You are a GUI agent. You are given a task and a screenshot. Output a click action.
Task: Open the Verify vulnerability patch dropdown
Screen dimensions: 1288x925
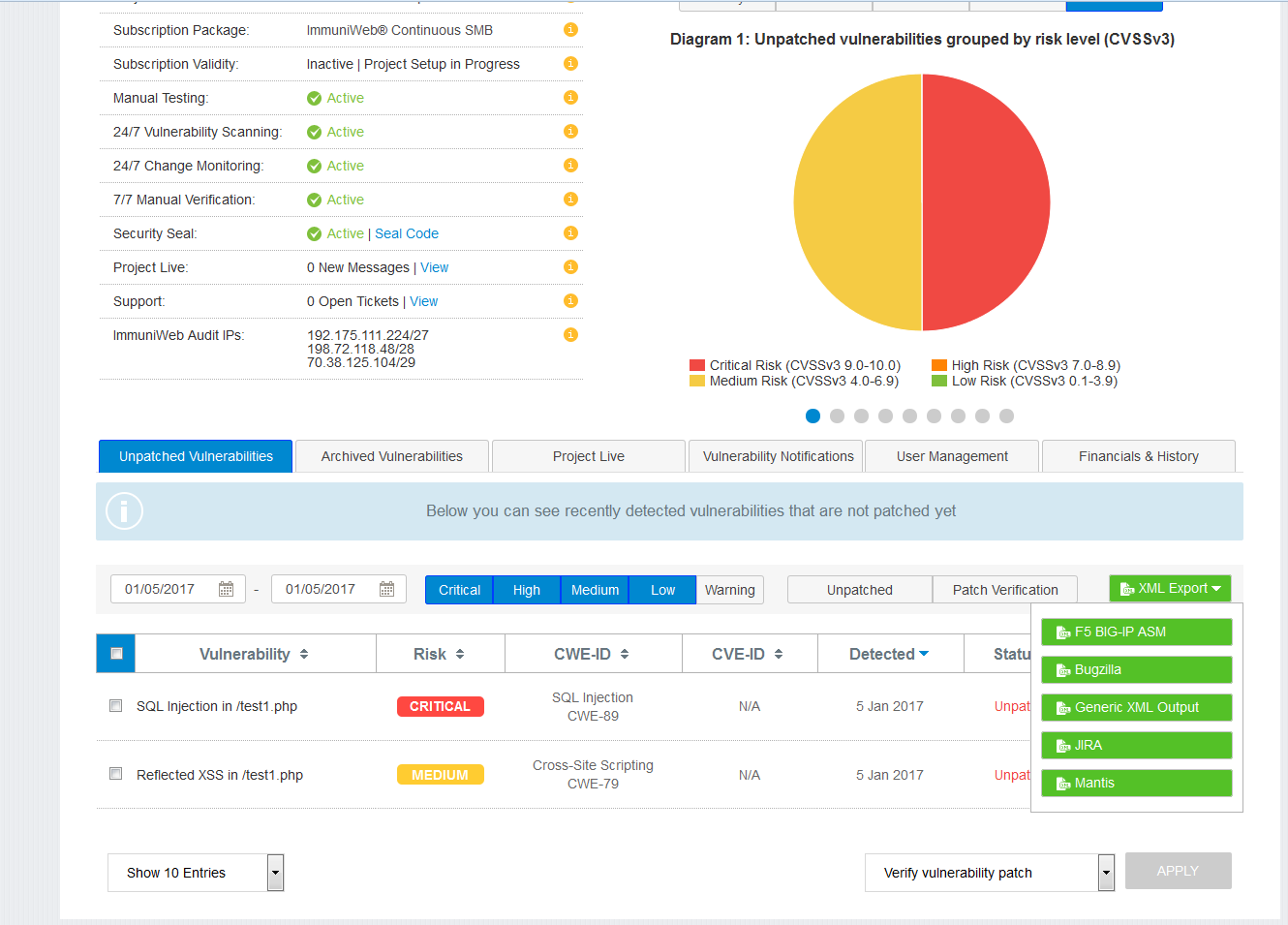coord(1106,873)
